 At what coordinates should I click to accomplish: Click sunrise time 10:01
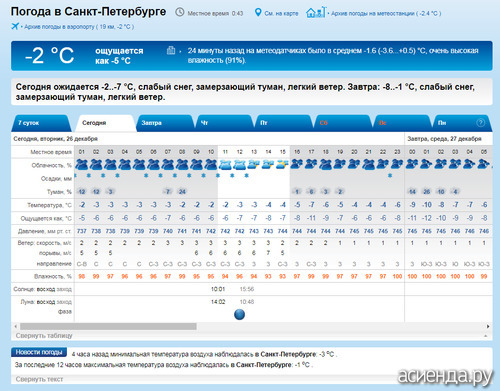218,289
